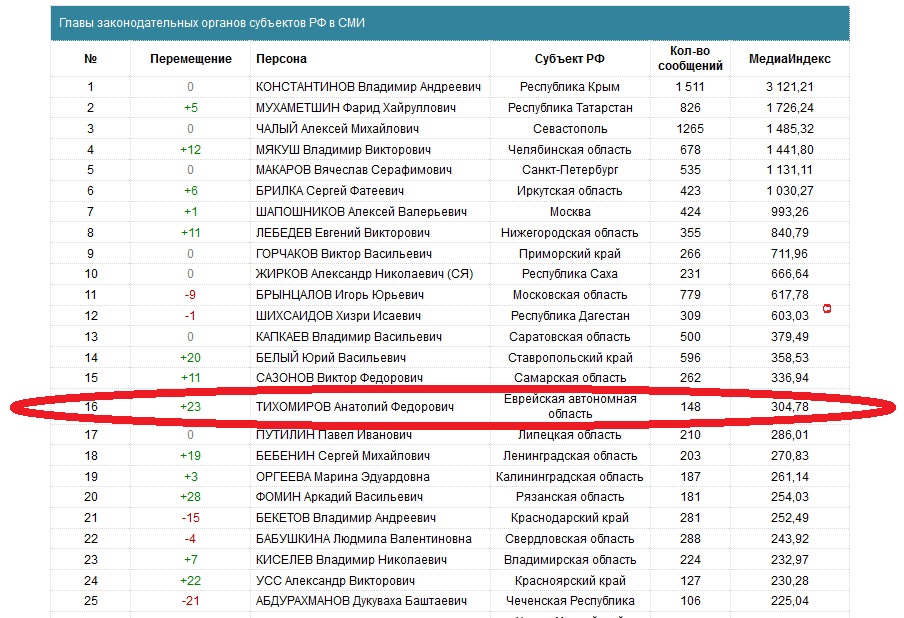The height and width of the screenshot is (618, 904).
Task: Select the name 'КАПКАЕВ Владимир Васильевич'
Action: tap(349, 337)
